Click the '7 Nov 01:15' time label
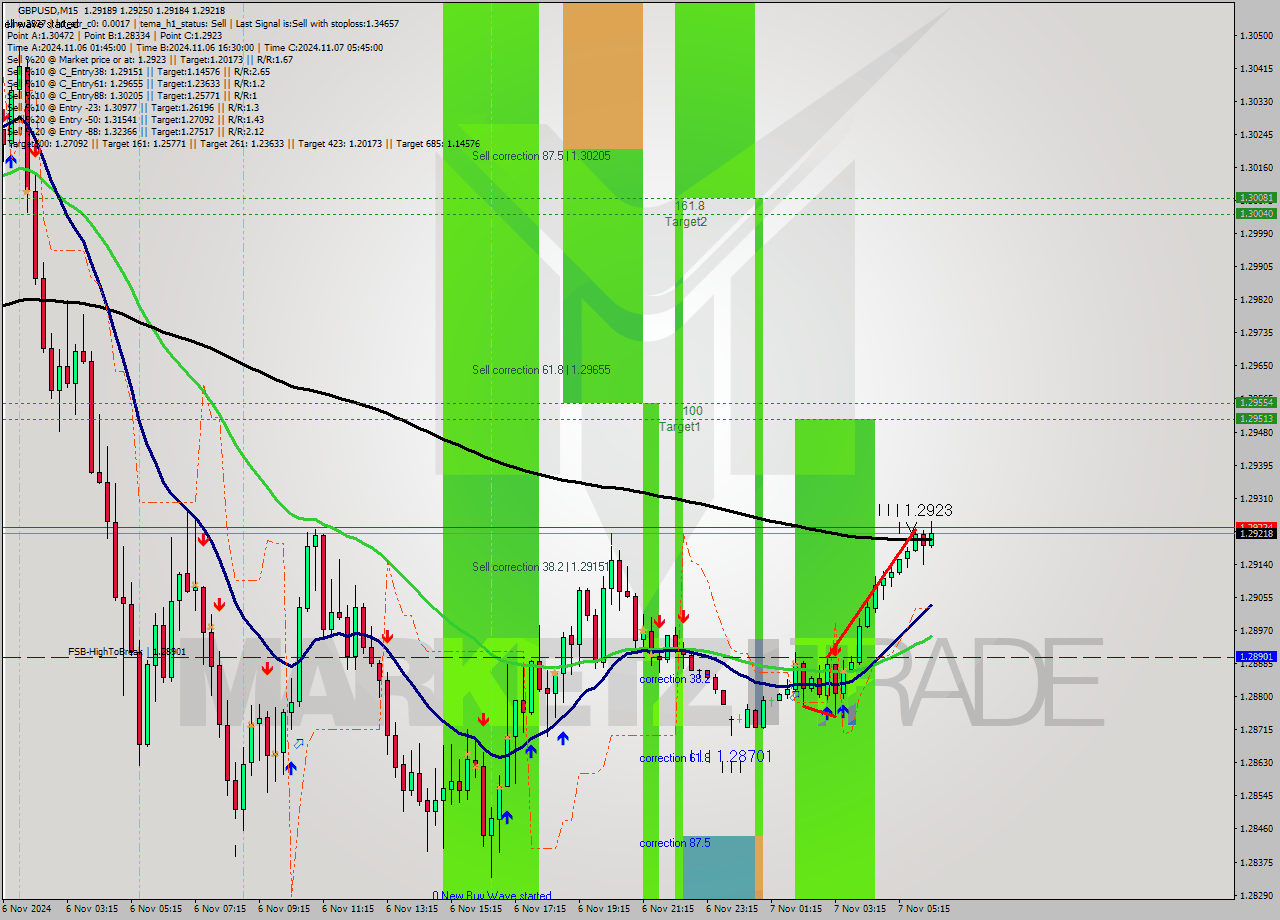This screenshot has height=920, width=1280. pos(796,909)
